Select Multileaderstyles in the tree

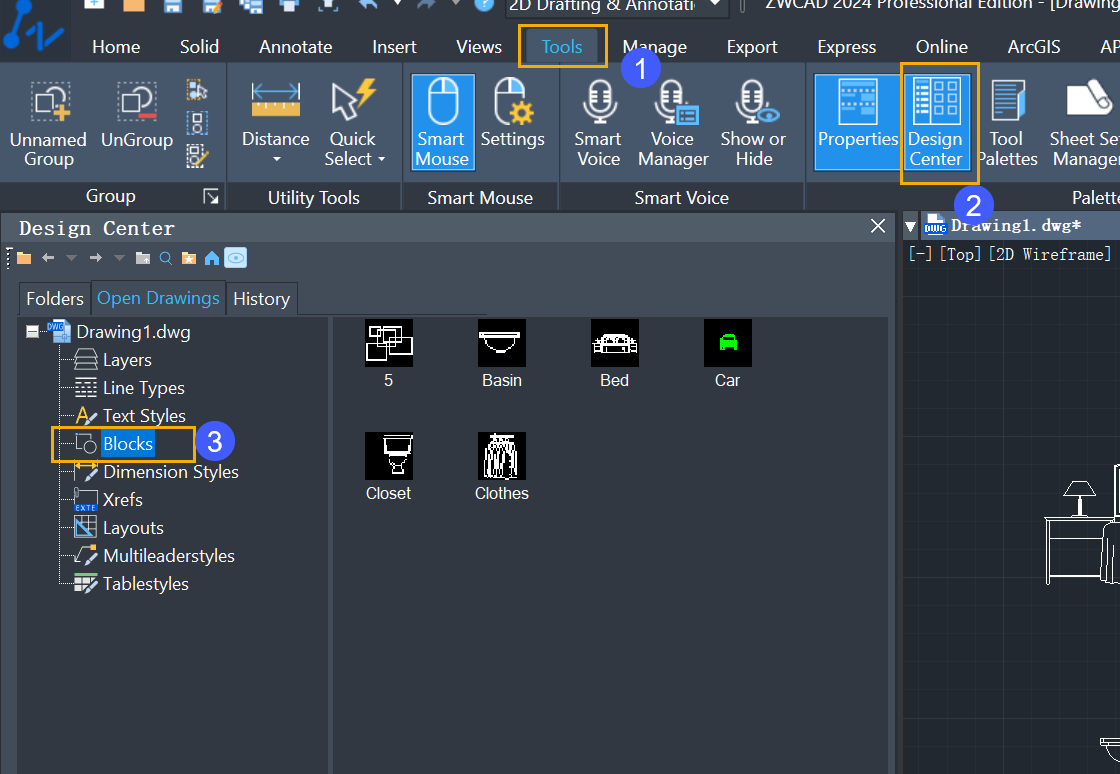169,556
